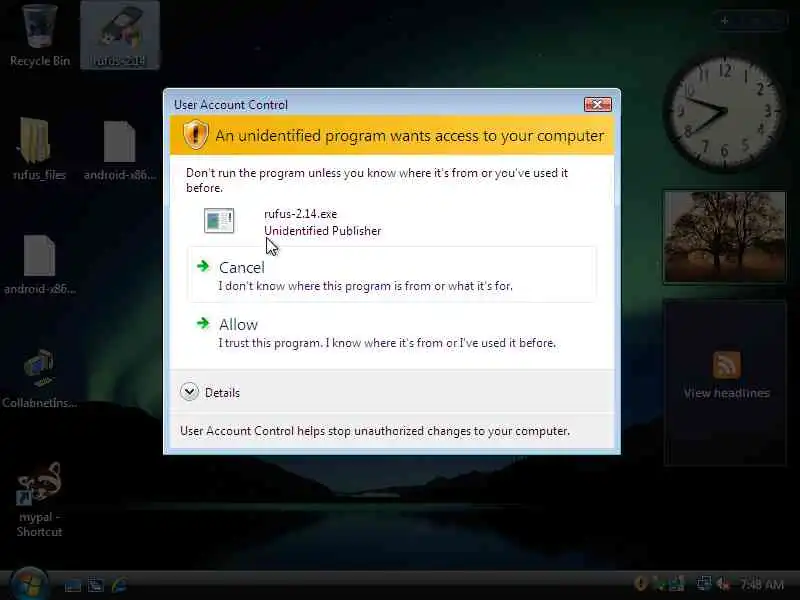Click the security alert shield tray icon

tap(641, 583)
